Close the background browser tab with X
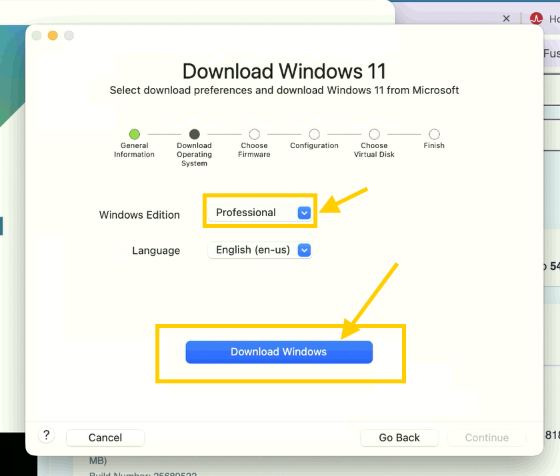 click(x=506, y=18)
